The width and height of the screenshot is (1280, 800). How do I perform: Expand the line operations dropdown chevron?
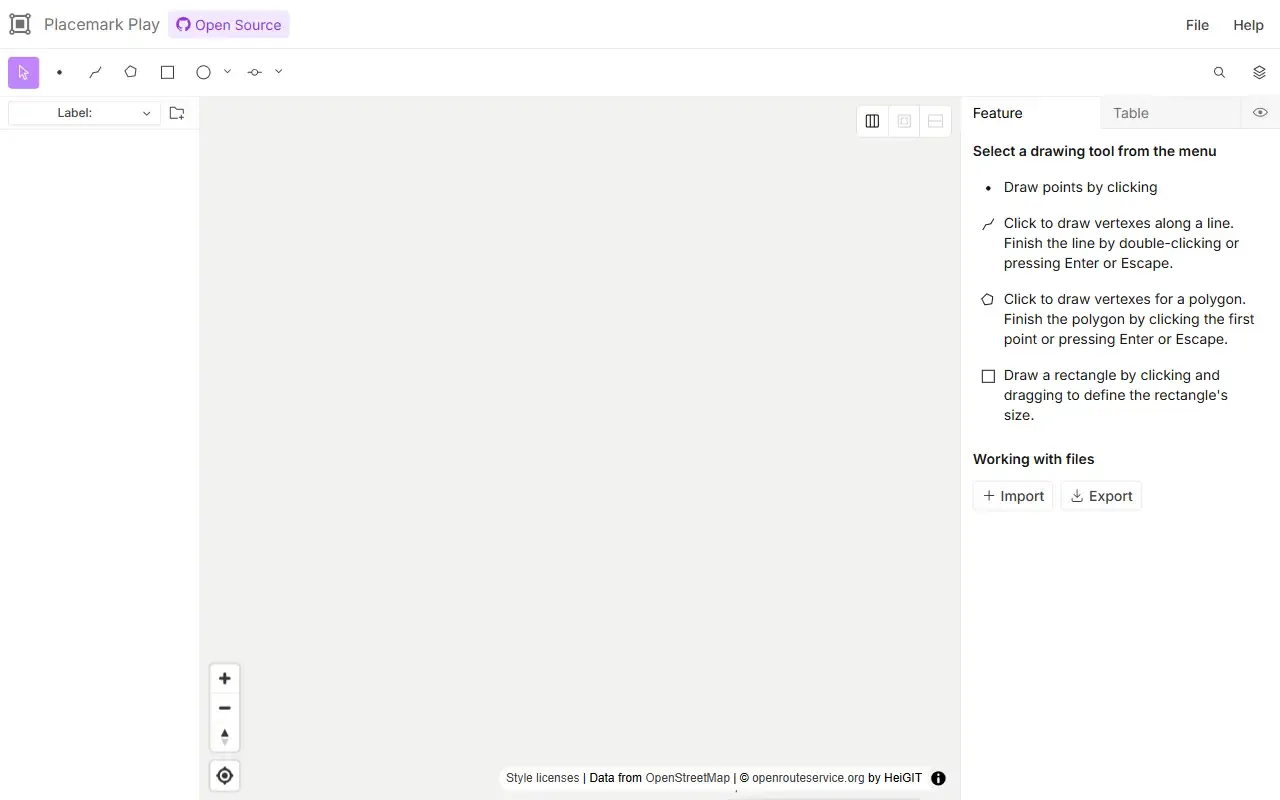tap(279, 72)
